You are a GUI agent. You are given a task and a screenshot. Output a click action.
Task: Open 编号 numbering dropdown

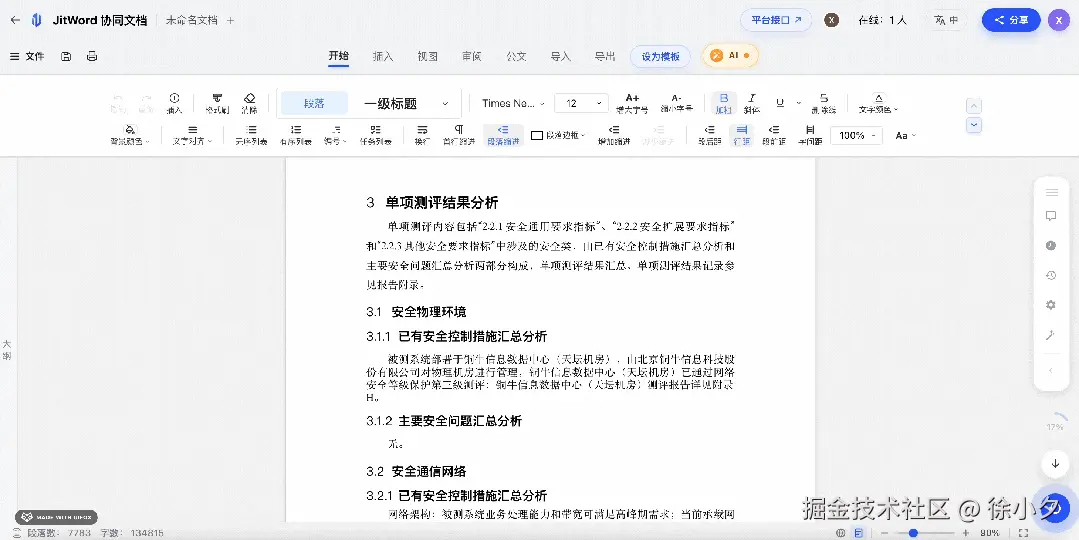pyautogui.click(x=336, y=135)
